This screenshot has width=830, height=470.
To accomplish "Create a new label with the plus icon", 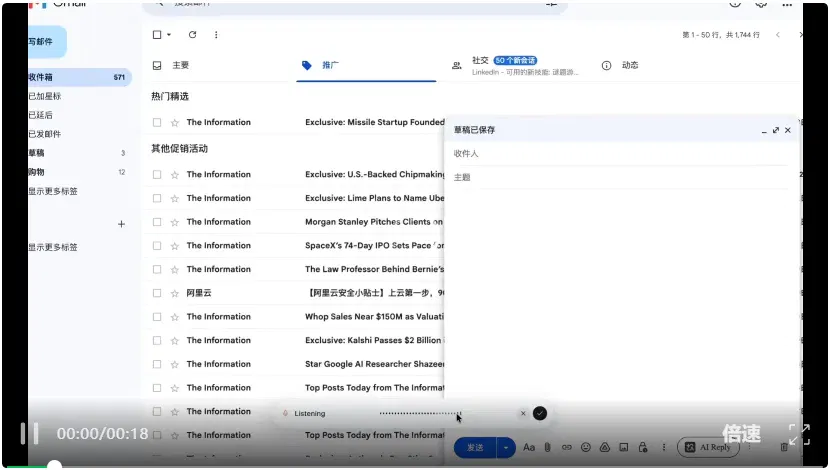I will [121, 224].
